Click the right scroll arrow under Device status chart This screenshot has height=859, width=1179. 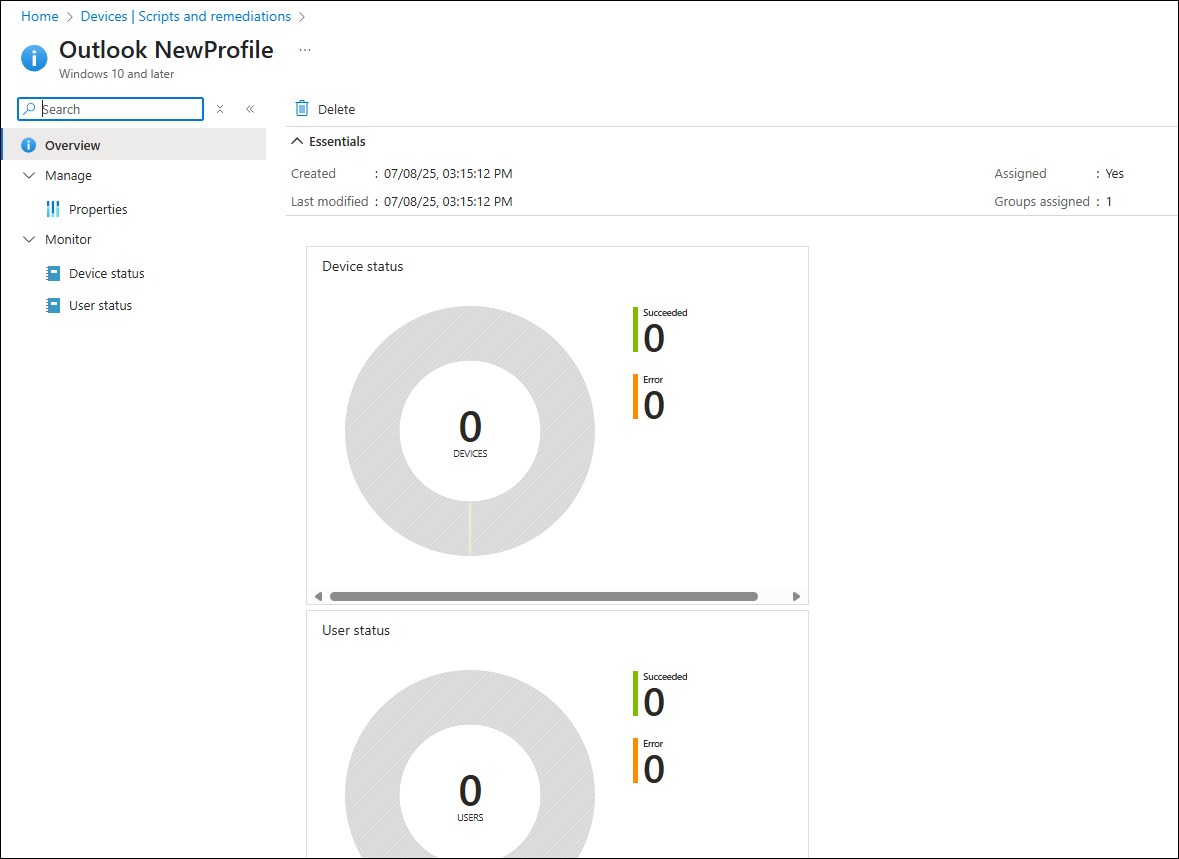click(x=796, y=596)
